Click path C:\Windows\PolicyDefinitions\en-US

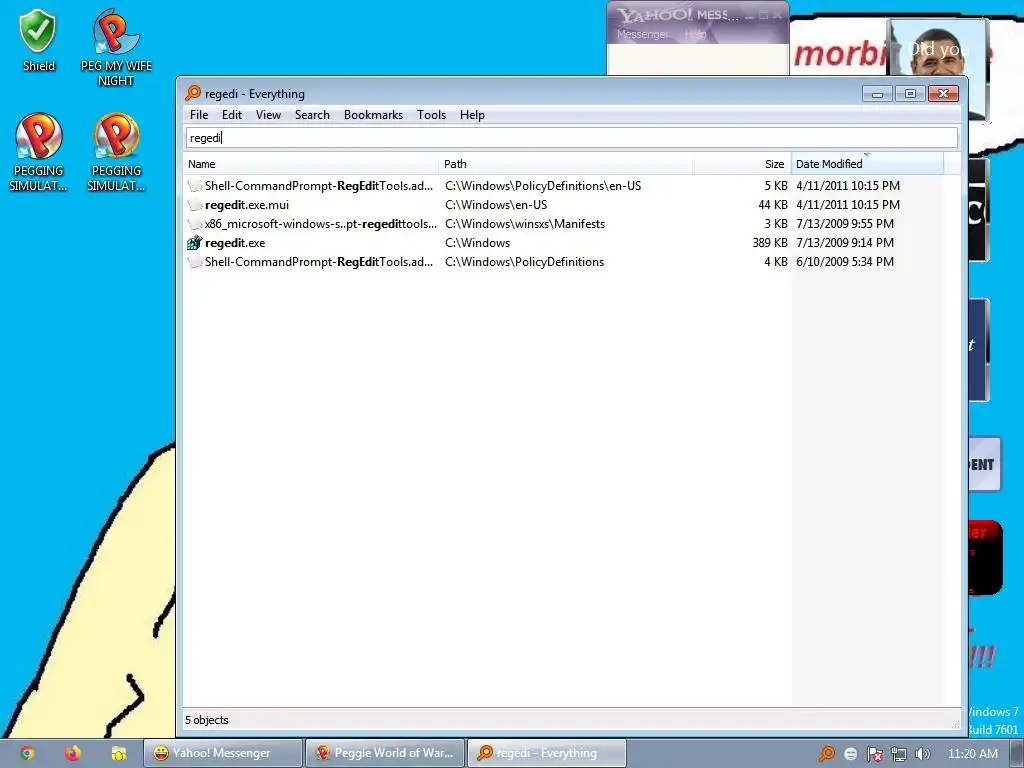point(543,186)
